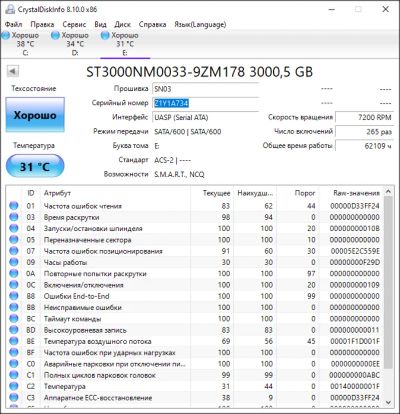Click the scroll down arrow of attribute list

tap(388, 402)
